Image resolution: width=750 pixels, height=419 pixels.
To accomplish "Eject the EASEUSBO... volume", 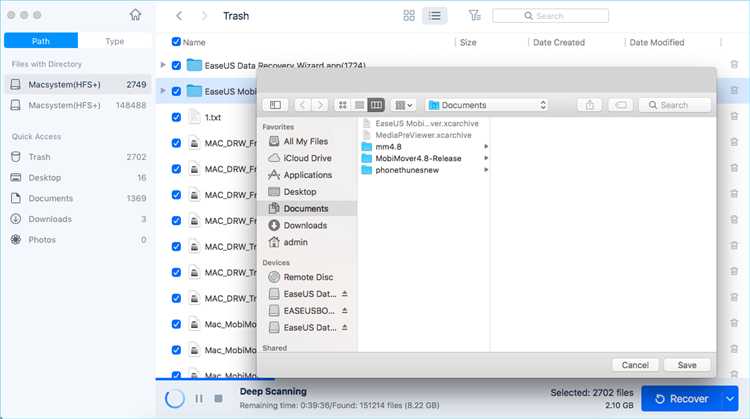I will click(344, 310).
